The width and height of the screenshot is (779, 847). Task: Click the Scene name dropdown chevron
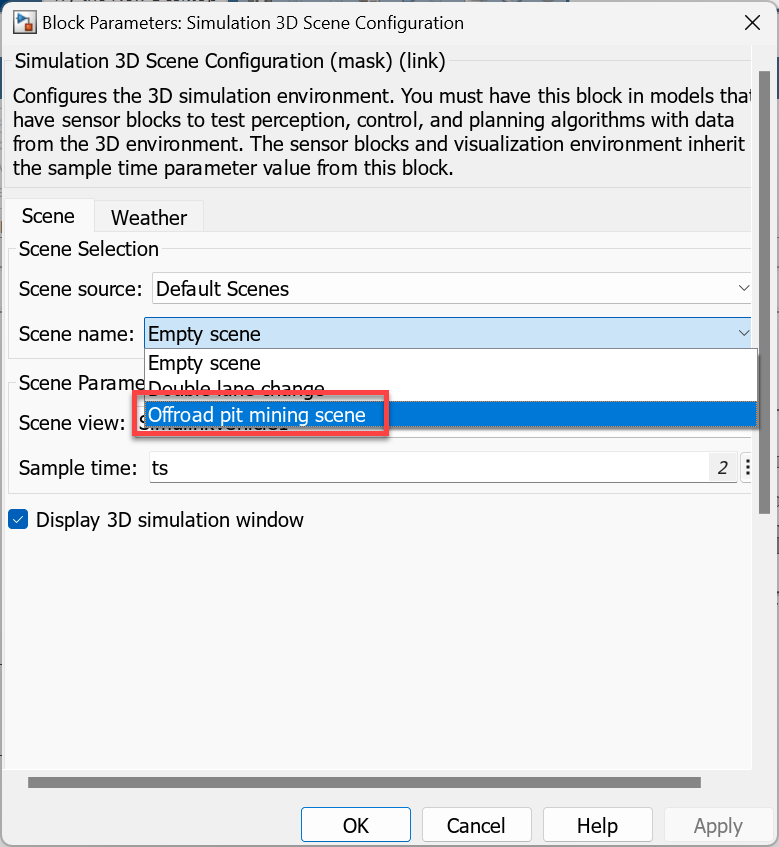coord(744,333)
